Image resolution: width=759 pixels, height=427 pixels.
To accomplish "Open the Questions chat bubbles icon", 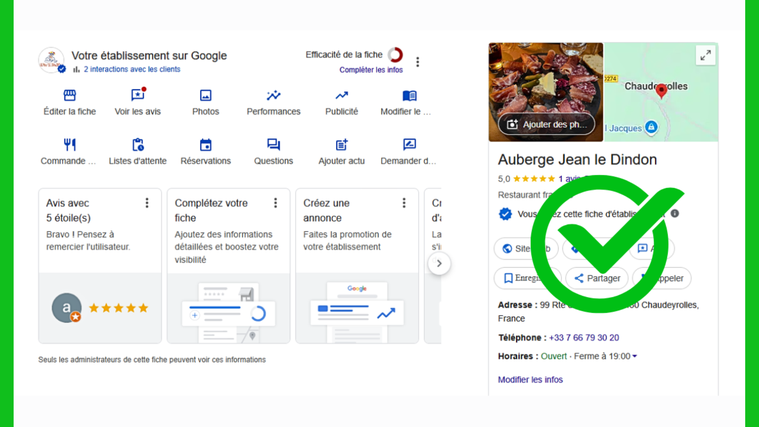I will pyautogui.click(x=273, y=144).
